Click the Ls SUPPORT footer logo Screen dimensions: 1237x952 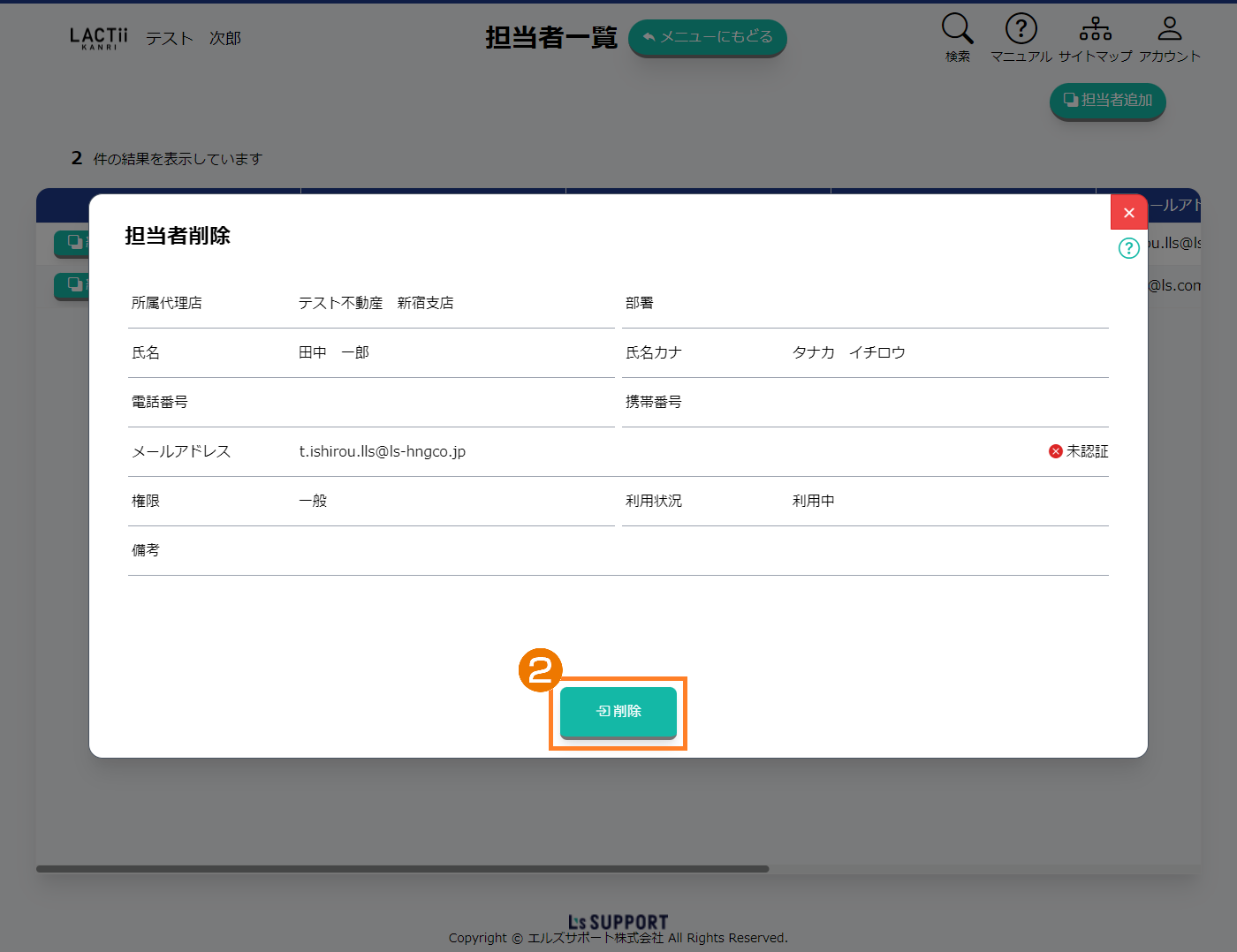click(618, 922)
